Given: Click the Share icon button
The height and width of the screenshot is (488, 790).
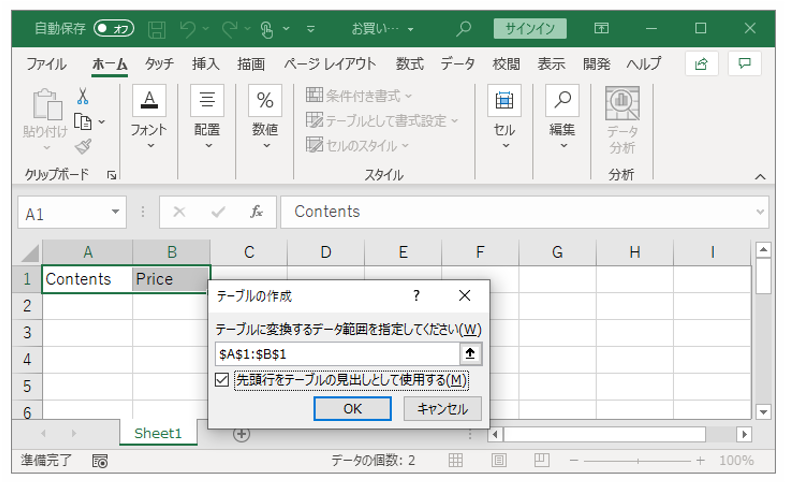Looking at the screenshot, I should (701, 64).
